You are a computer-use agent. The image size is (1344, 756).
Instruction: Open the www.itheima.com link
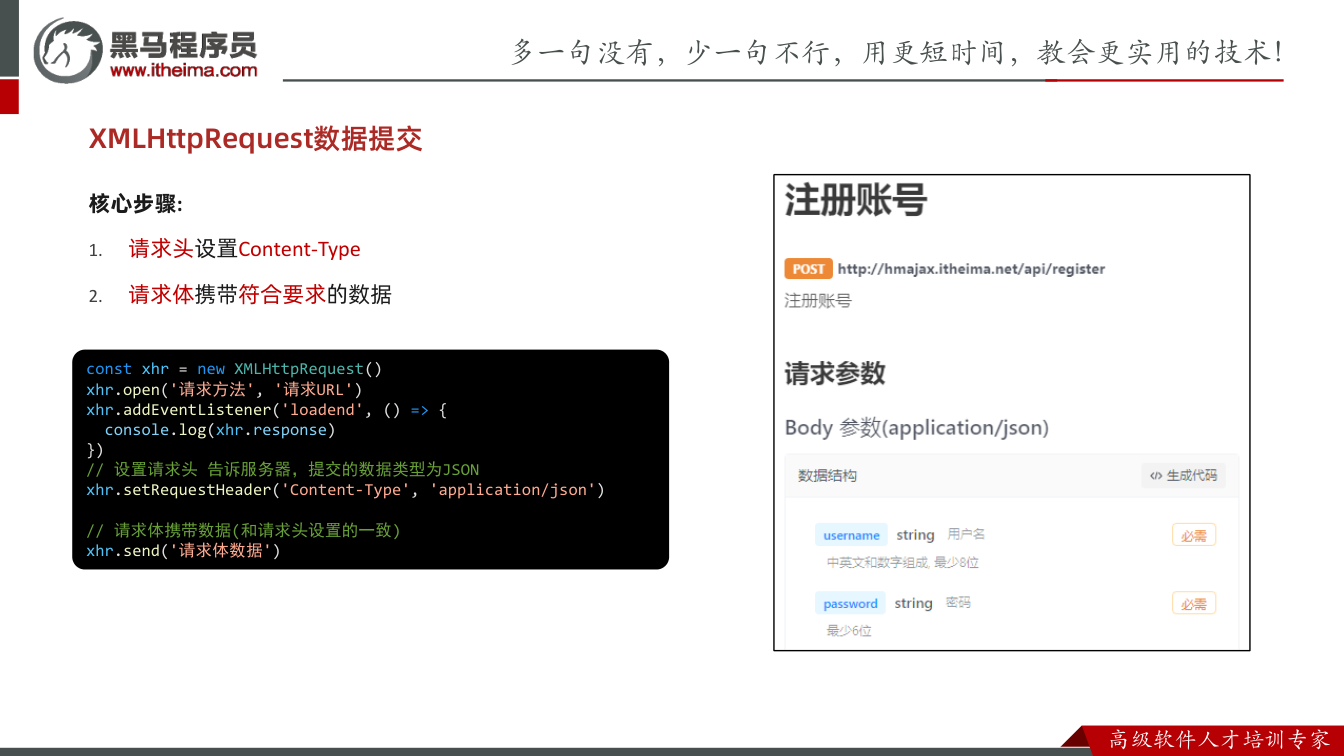click(x=183, y=70)
